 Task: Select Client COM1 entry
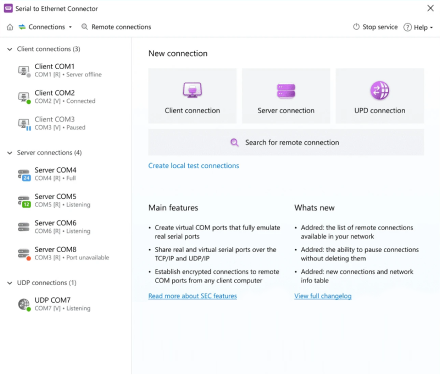[x=66, y=70]
